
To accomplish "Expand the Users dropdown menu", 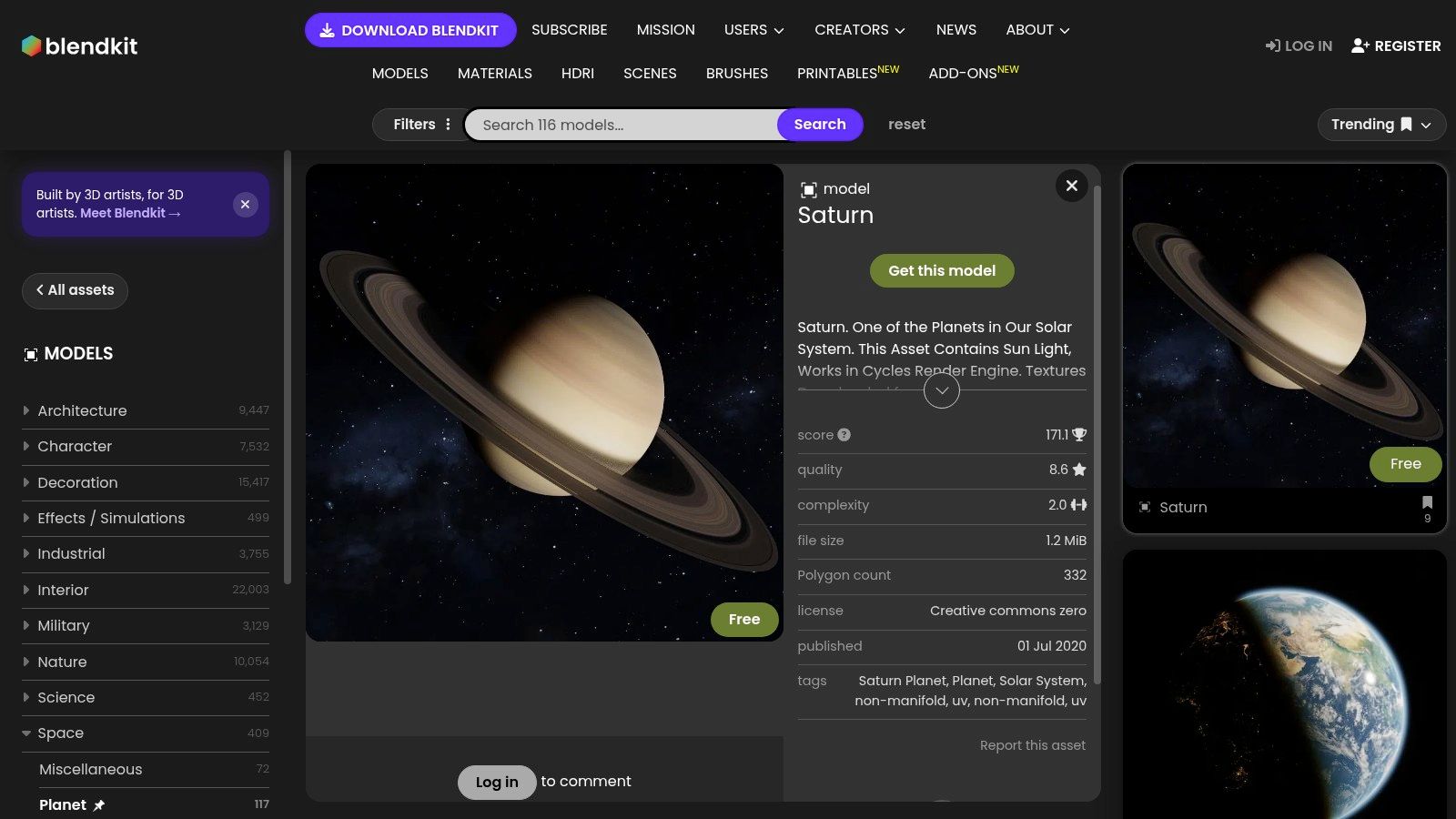I will (x=753, y=30).
